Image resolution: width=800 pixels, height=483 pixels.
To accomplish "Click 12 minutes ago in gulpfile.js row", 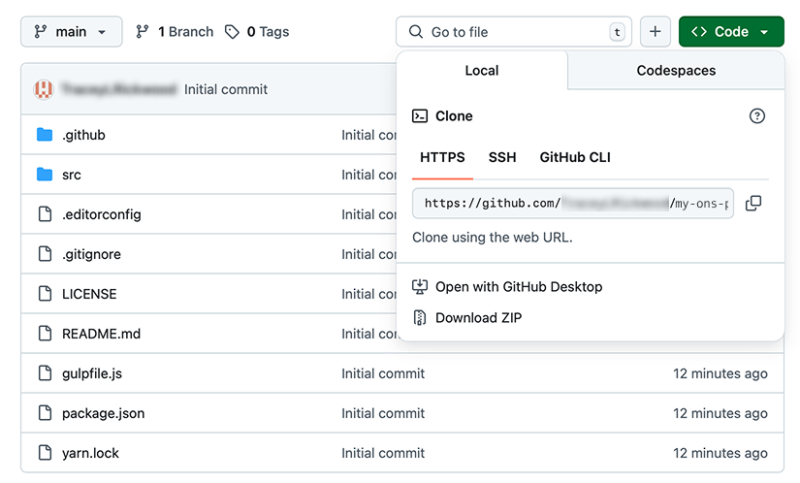I will pos(720,373).
